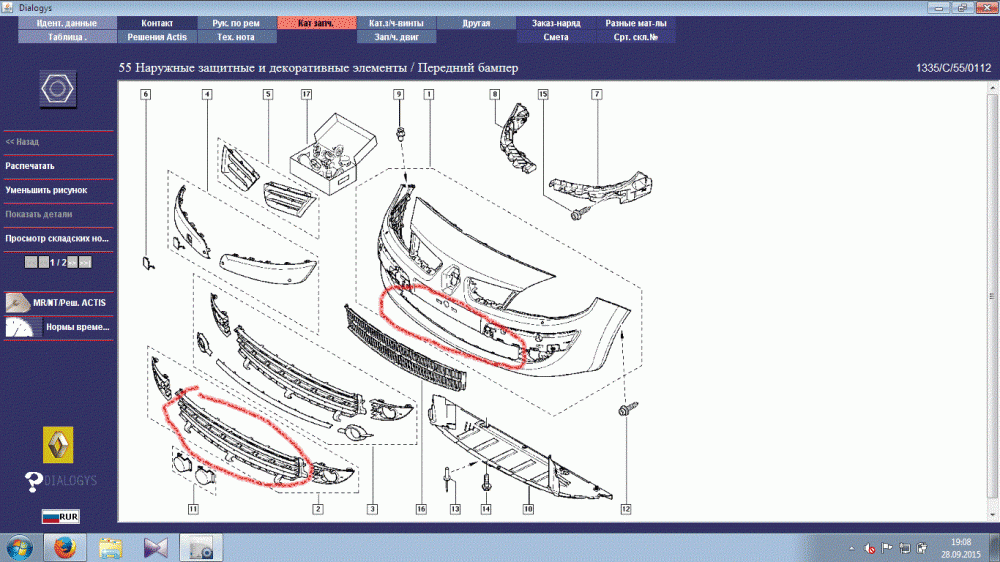The height and width of the screenshot is (562, 1000).
Task: Open Разные мат-лы tab
Action: click(636, 23)
